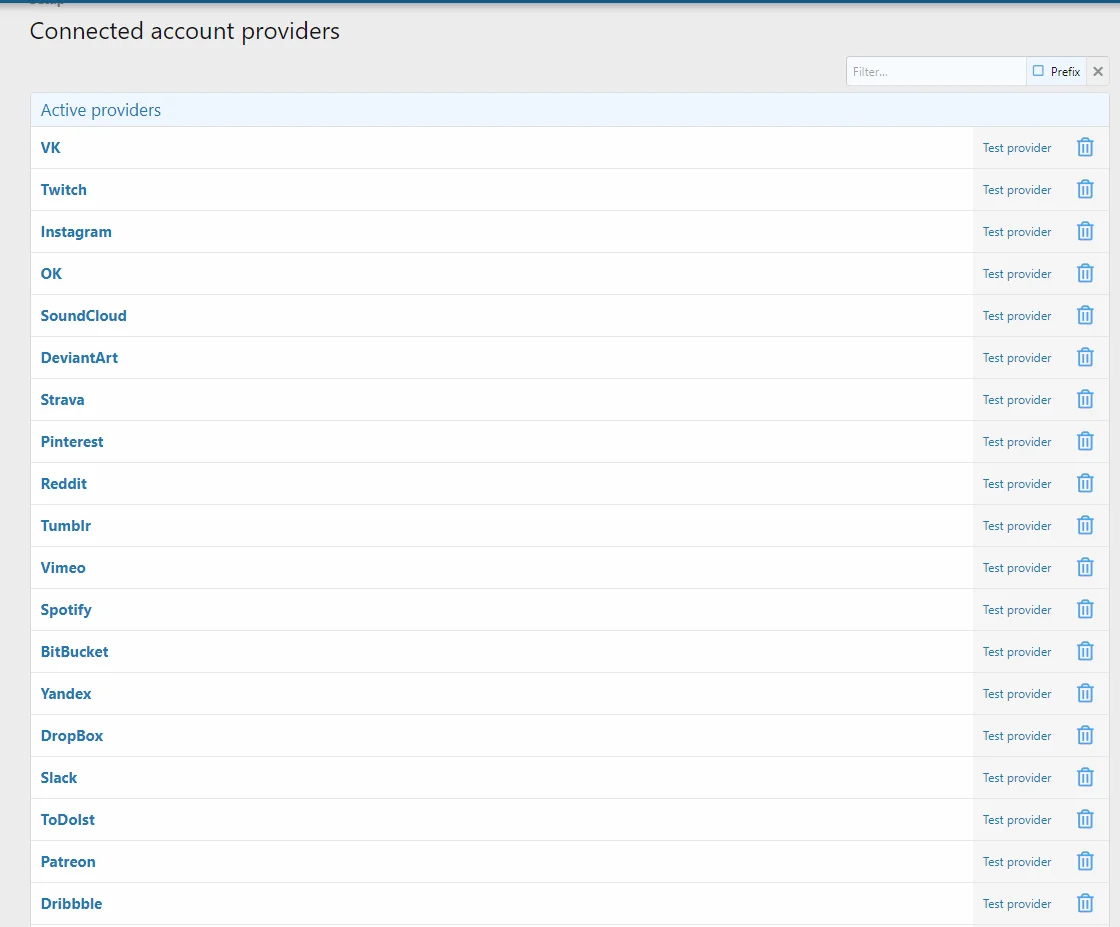Click the trash icon next to Reddit
This screenshot has width=1120, height=927.
click(1085, 484)
